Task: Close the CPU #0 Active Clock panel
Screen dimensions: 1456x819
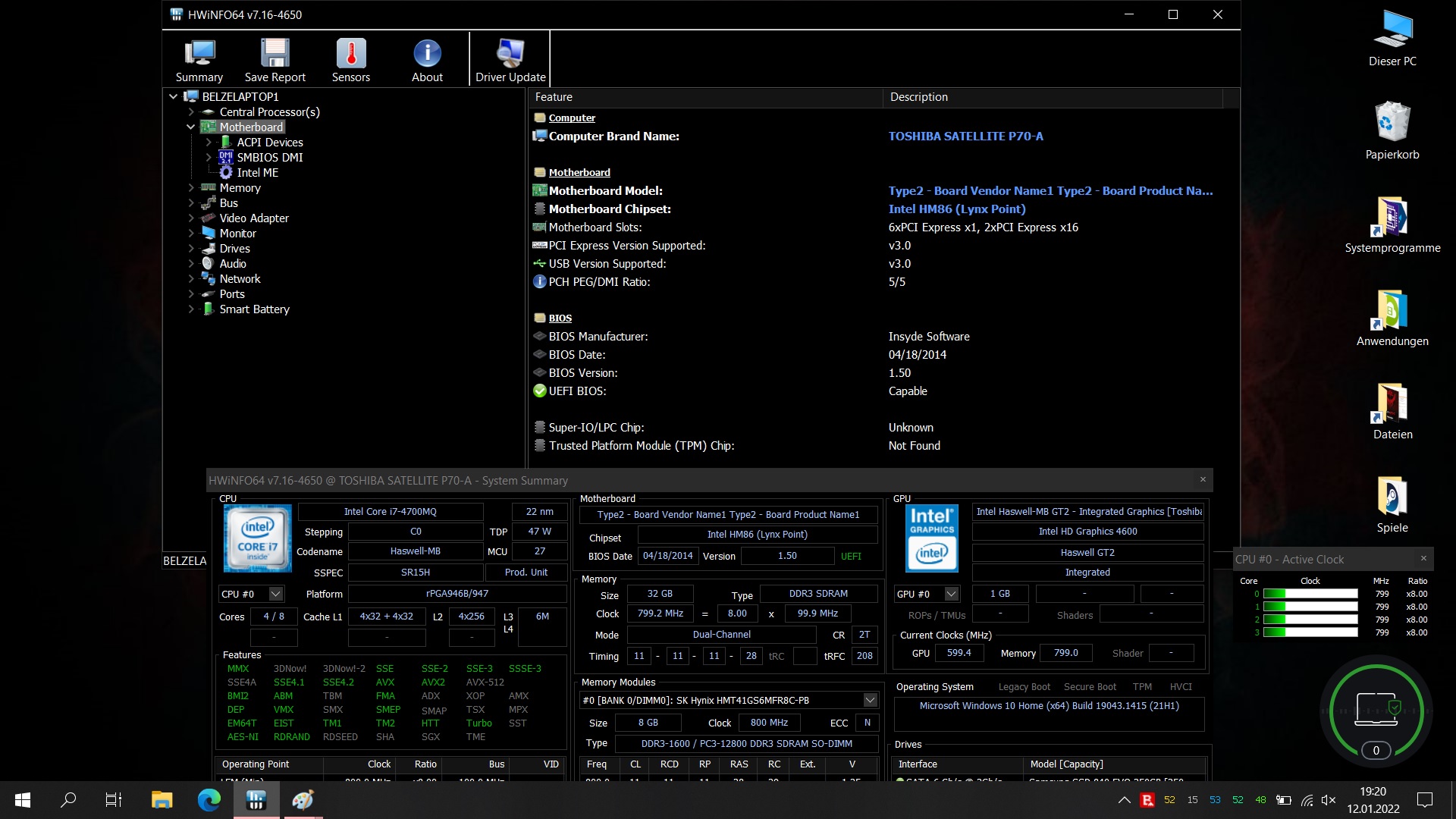Action: pos(1423,559)
